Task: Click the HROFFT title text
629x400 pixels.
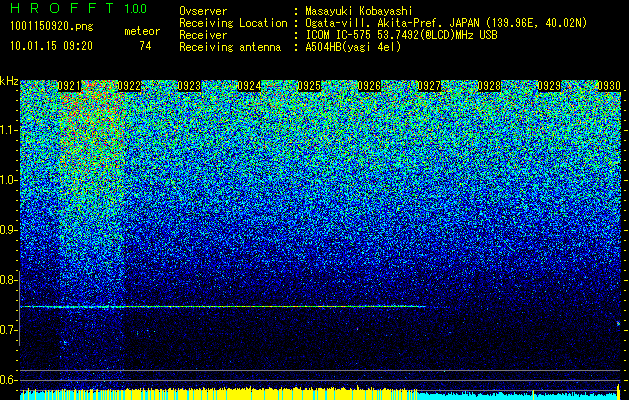Action: click(63, 8)
